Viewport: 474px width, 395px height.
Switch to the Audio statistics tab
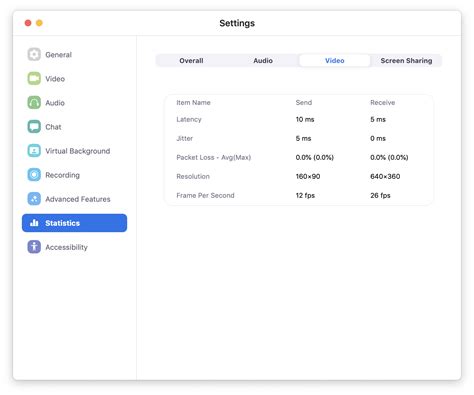pyautogui.click(x=263, y=61)
